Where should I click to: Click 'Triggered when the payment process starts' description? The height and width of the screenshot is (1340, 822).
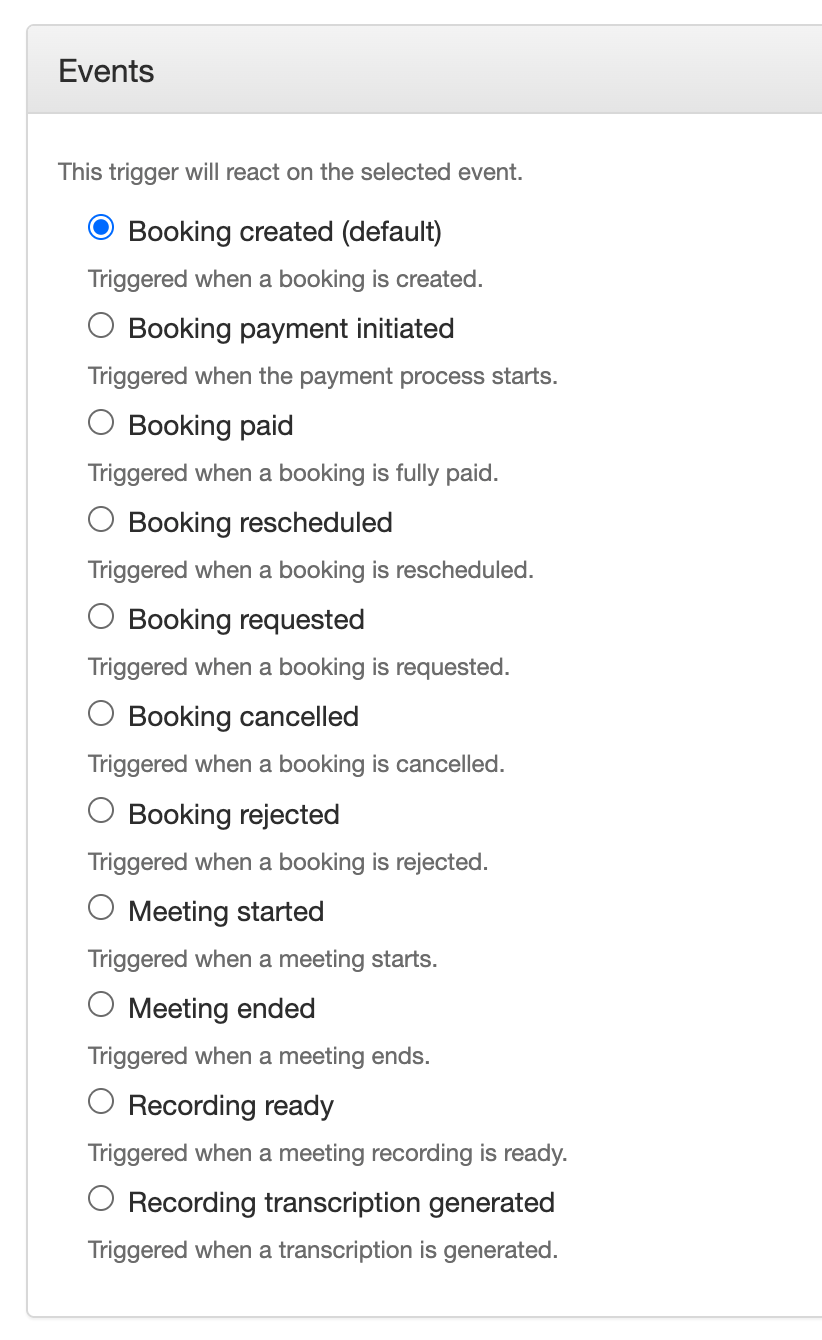[322, 376]
